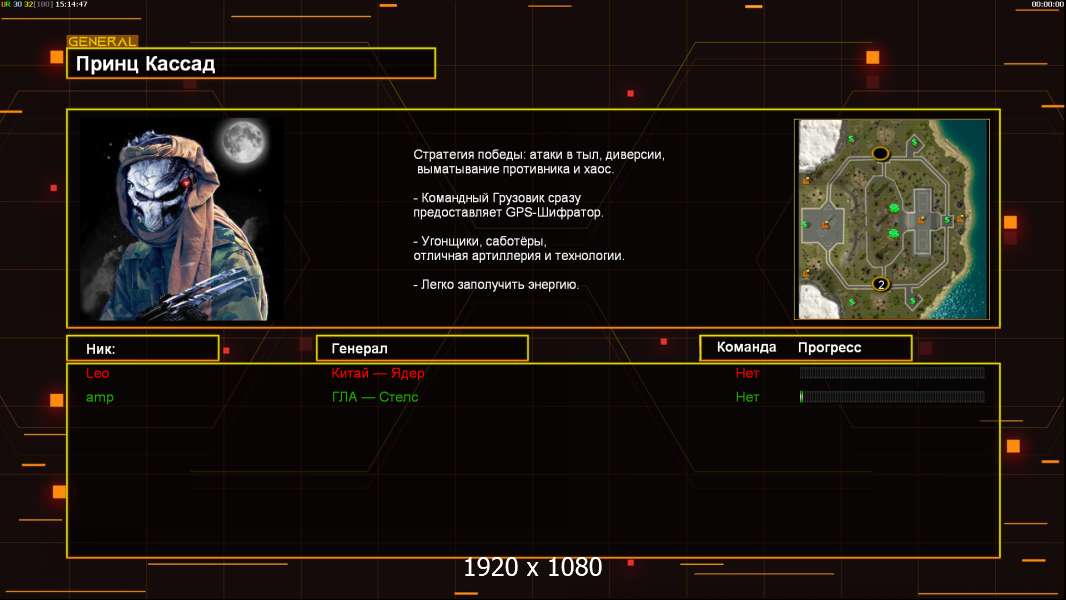Screen dimensions: 1066x600
Task: Click the Leo progress bar
Action: (x=892, y=372)
